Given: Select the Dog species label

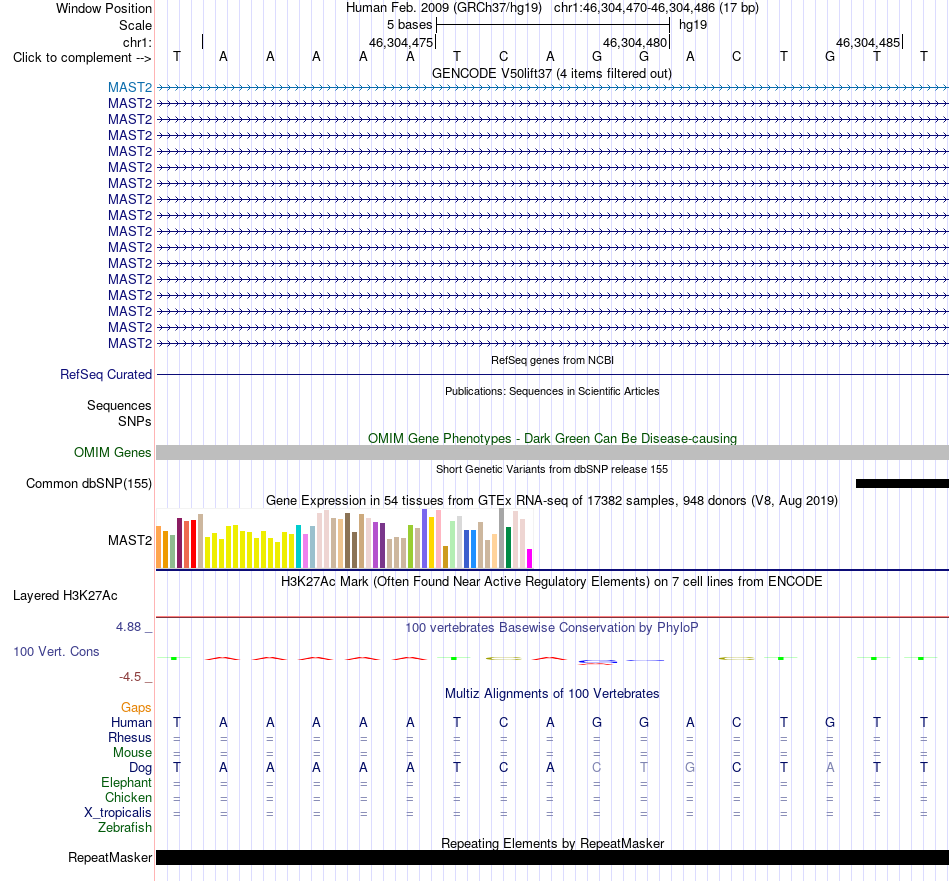Looking at the screenshot, I should [140, 768].
